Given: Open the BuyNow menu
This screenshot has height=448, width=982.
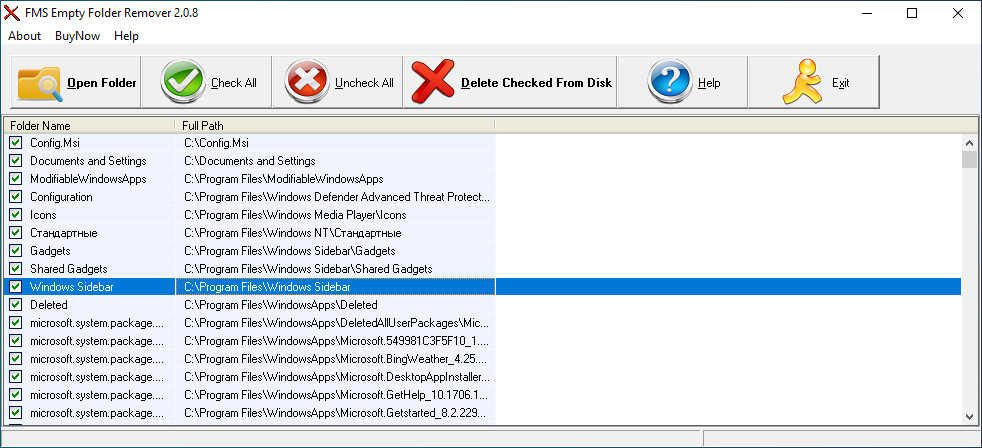Looking at the screenshot, I should click(77, 36).
